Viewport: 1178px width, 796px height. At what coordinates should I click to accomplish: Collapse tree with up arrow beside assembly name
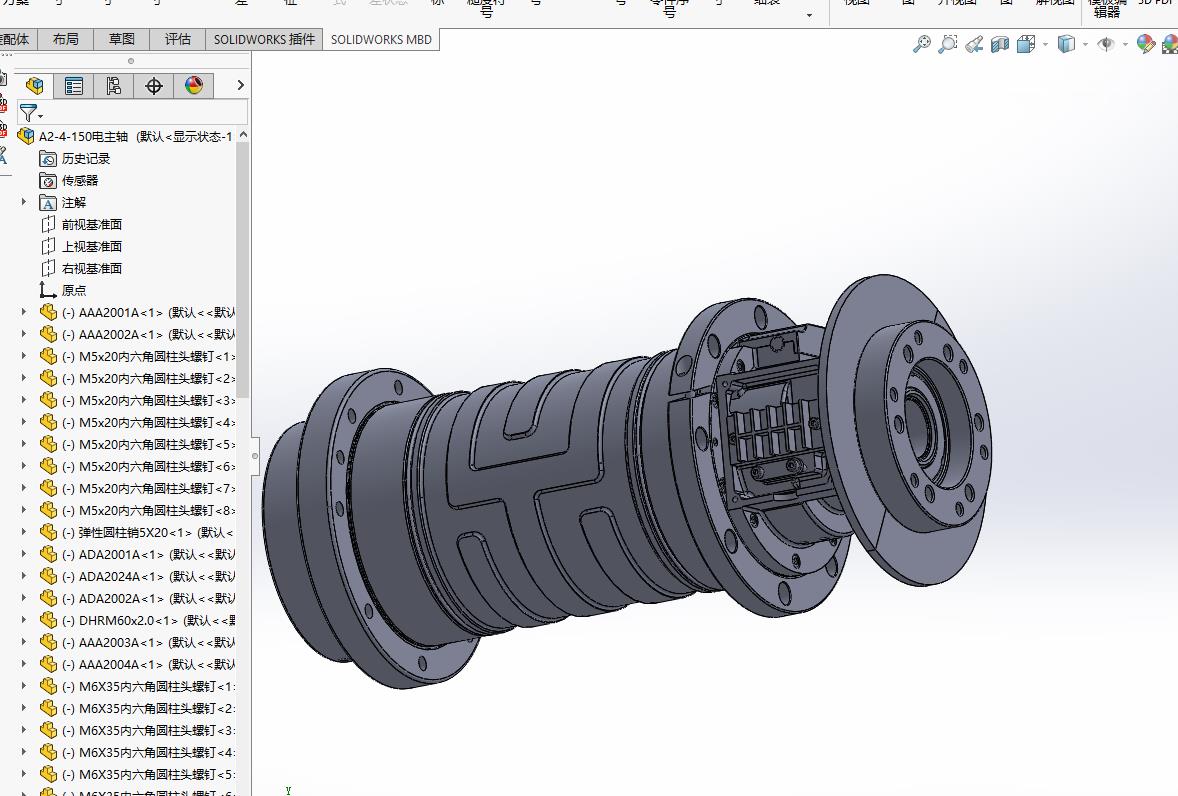pyautogui.click(x=243, y=135)
